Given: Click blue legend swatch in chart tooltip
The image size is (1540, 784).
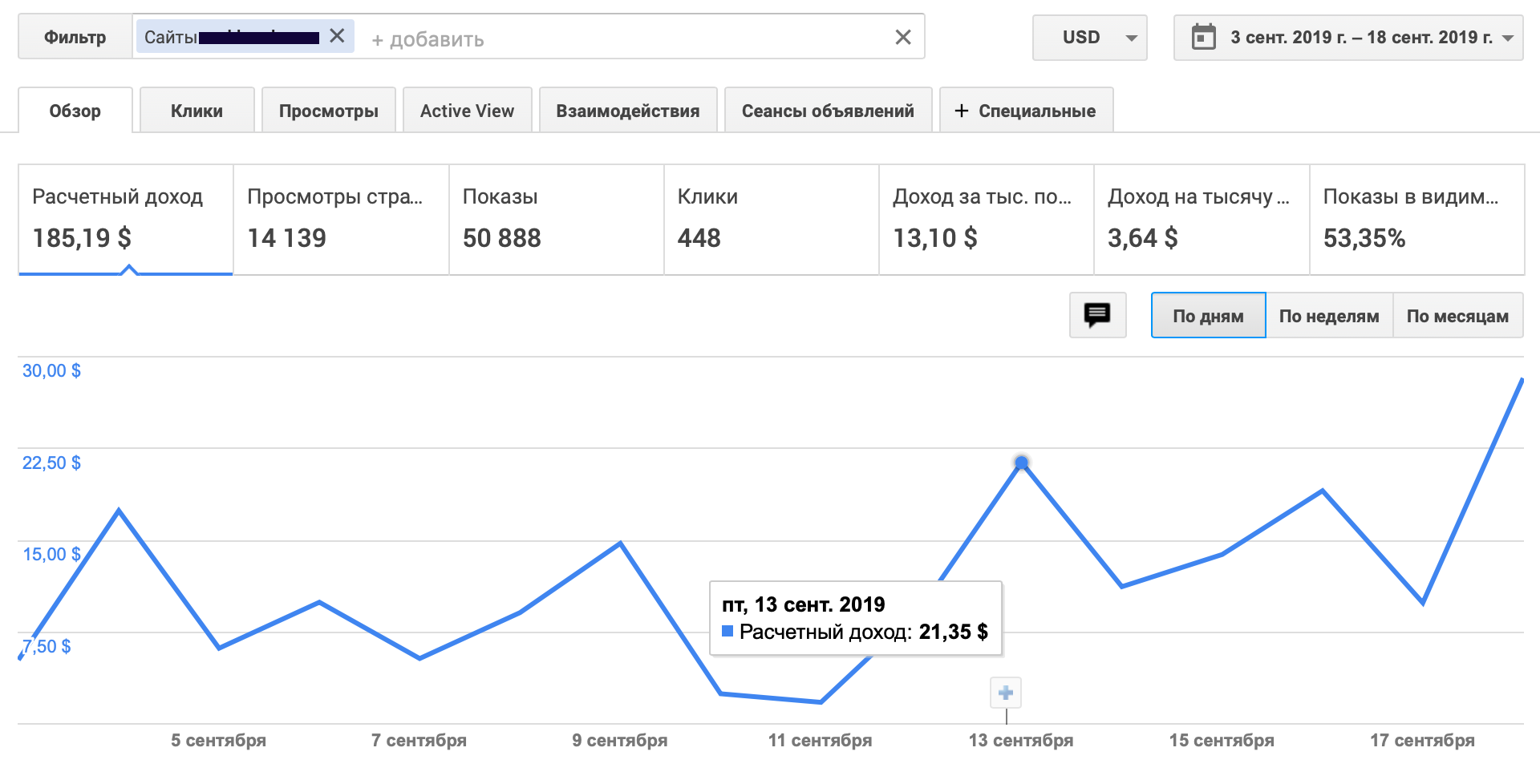Looking at the screenshot, I should click(x=727, y=631).
